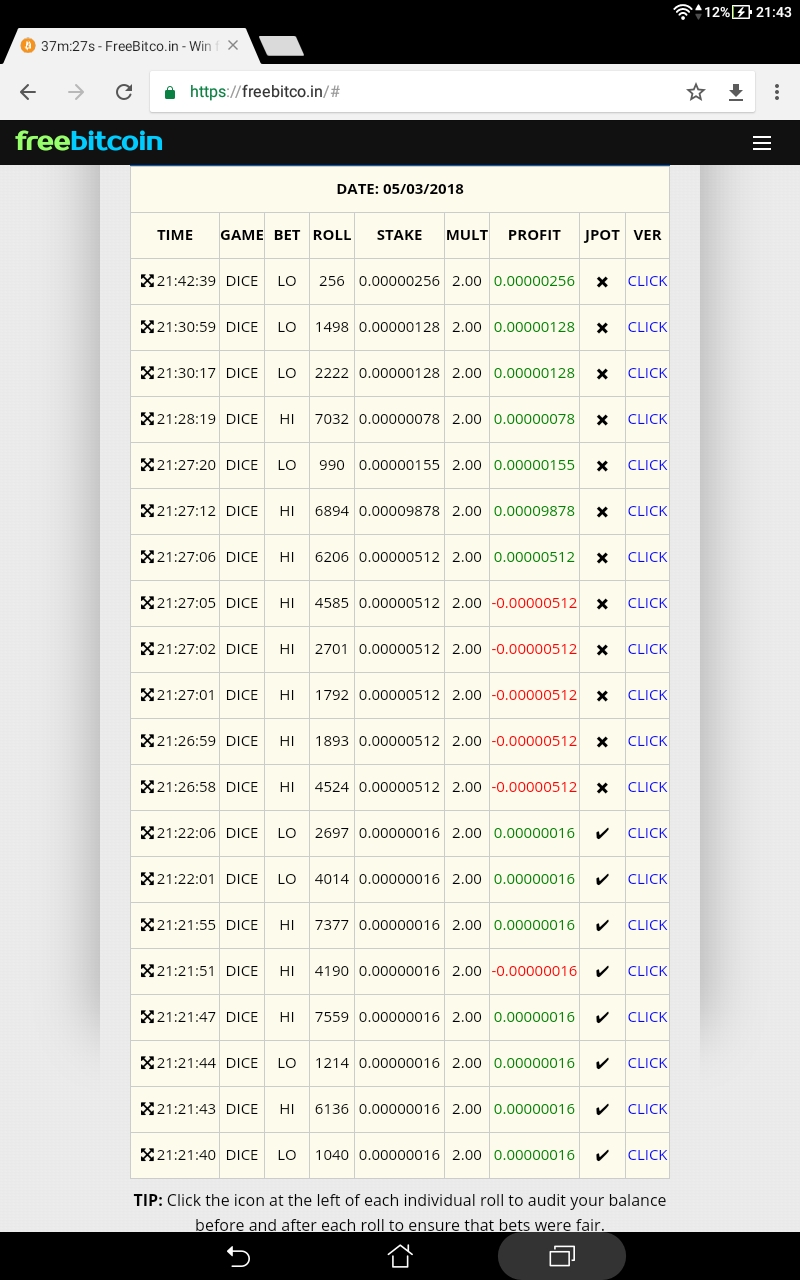Click verify CLICK link for 21:21:40 roll
800x1280 pixels.
(x=647, y=1155)
